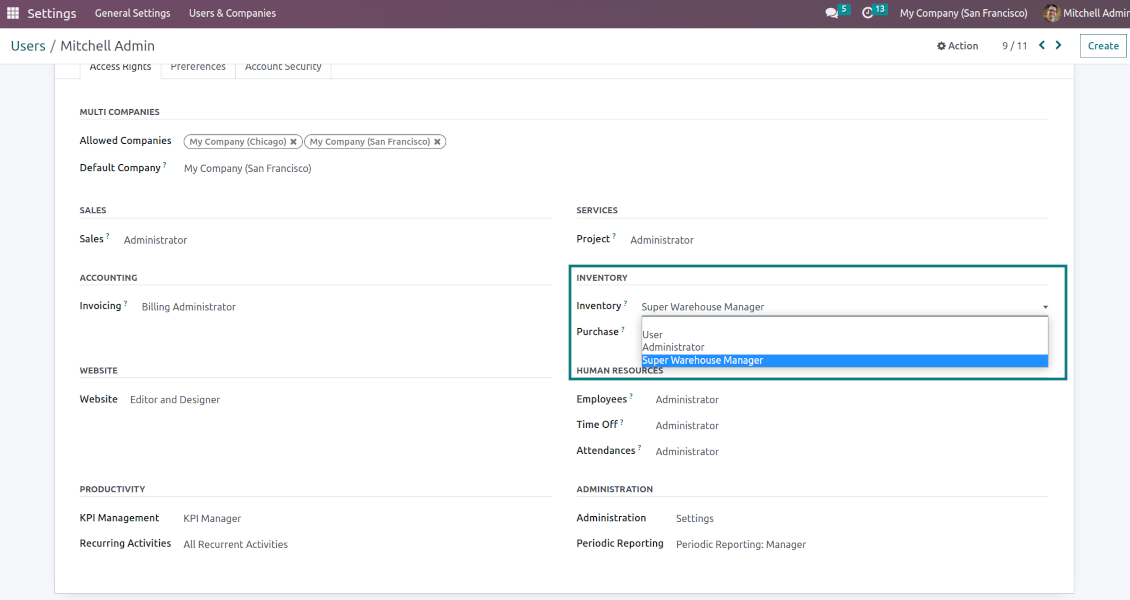Open the conversations chat icon
The image size is (1130, 600).
(x=831, y=14)
